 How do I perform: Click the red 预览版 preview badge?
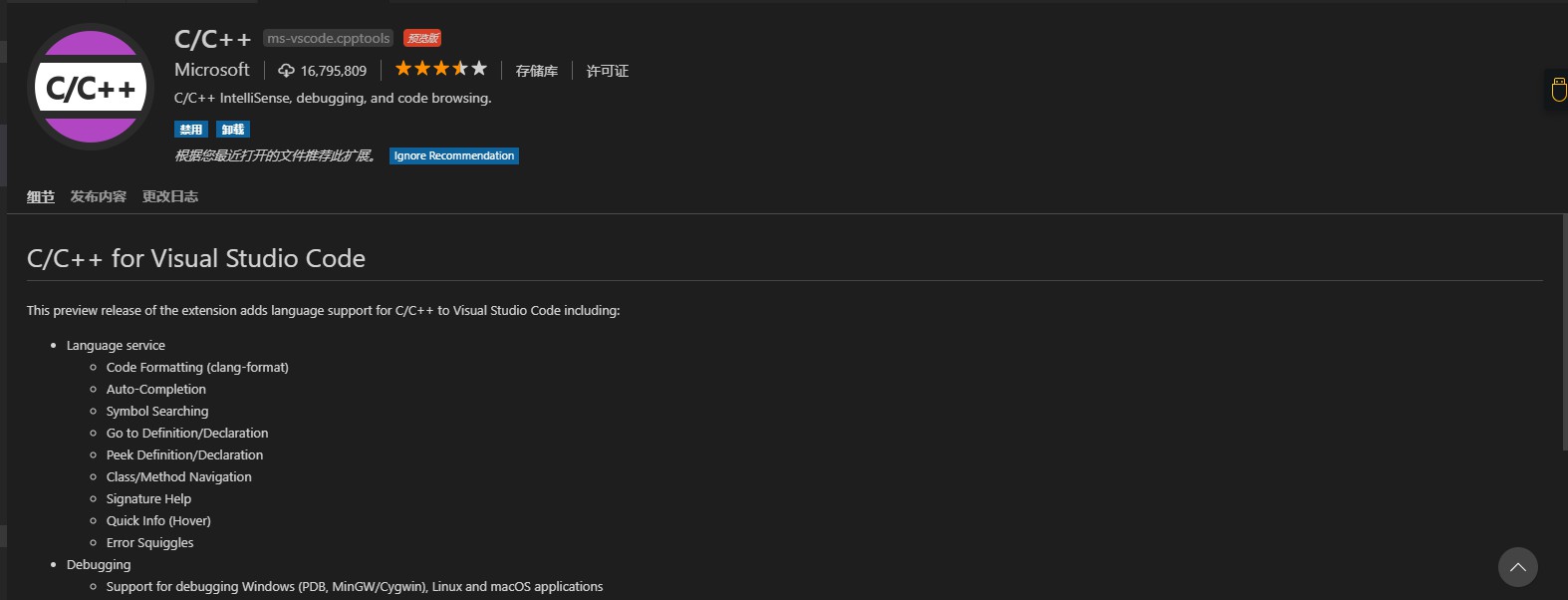pos(422,39)
